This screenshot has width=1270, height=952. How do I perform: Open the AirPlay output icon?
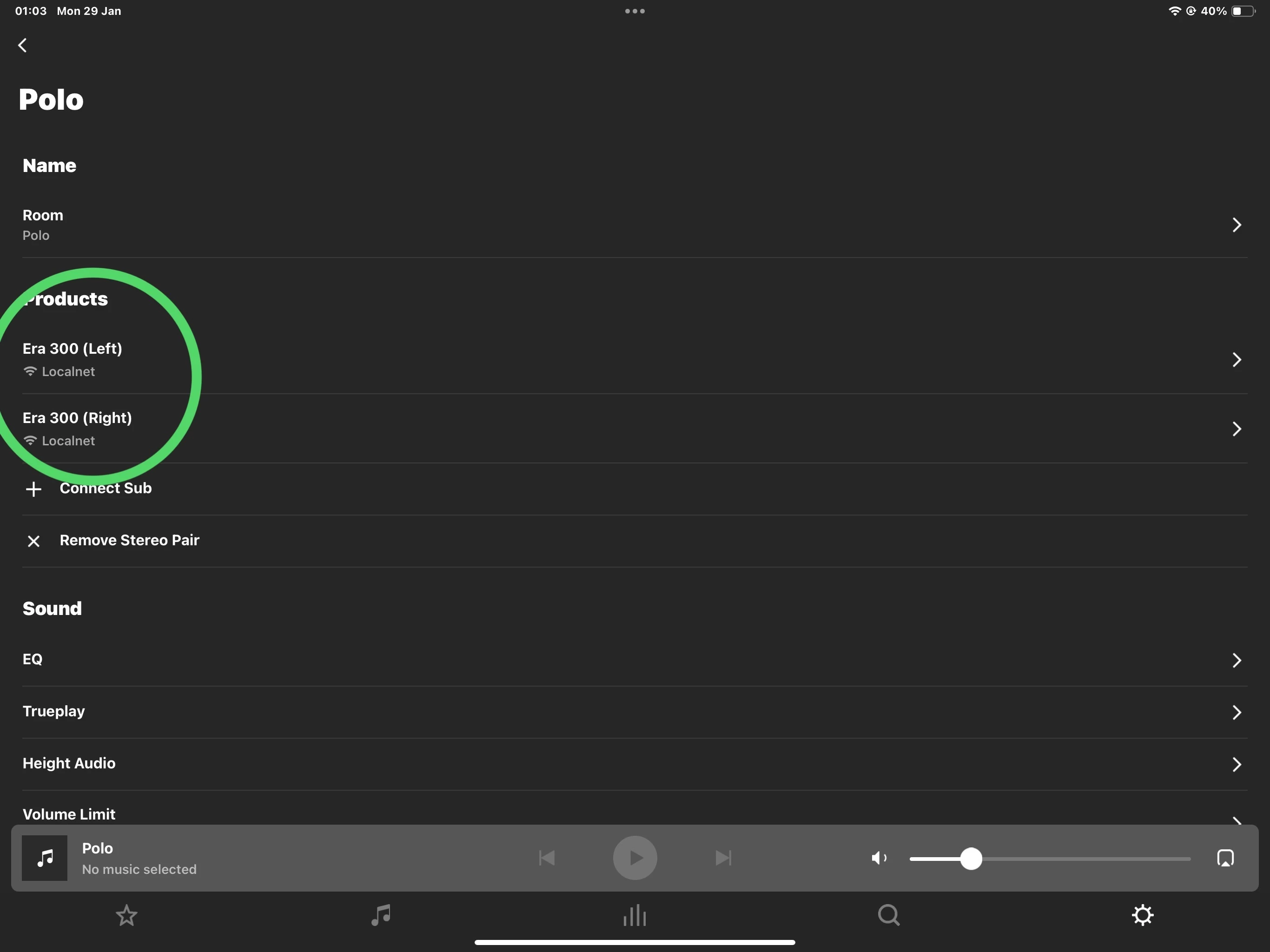pos(1225,858)
